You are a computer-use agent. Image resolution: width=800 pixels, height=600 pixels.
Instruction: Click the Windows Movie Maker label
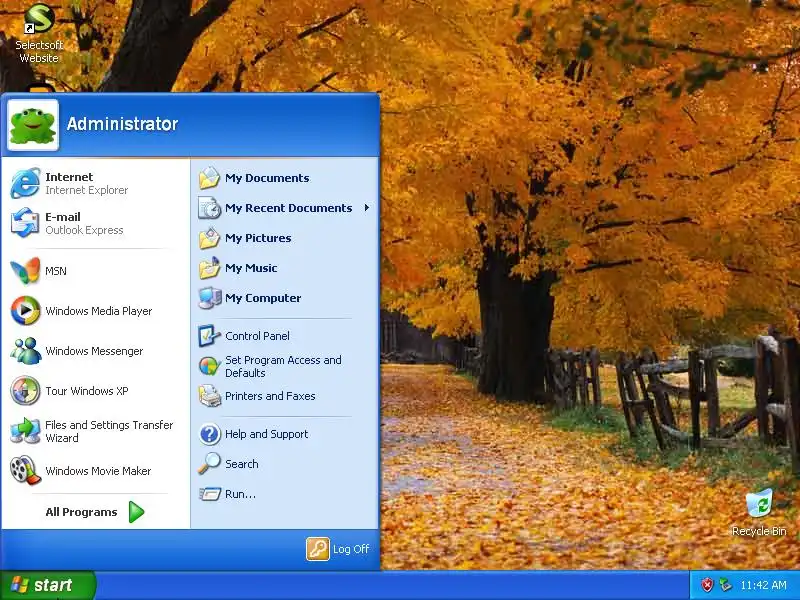click(98, 471)
